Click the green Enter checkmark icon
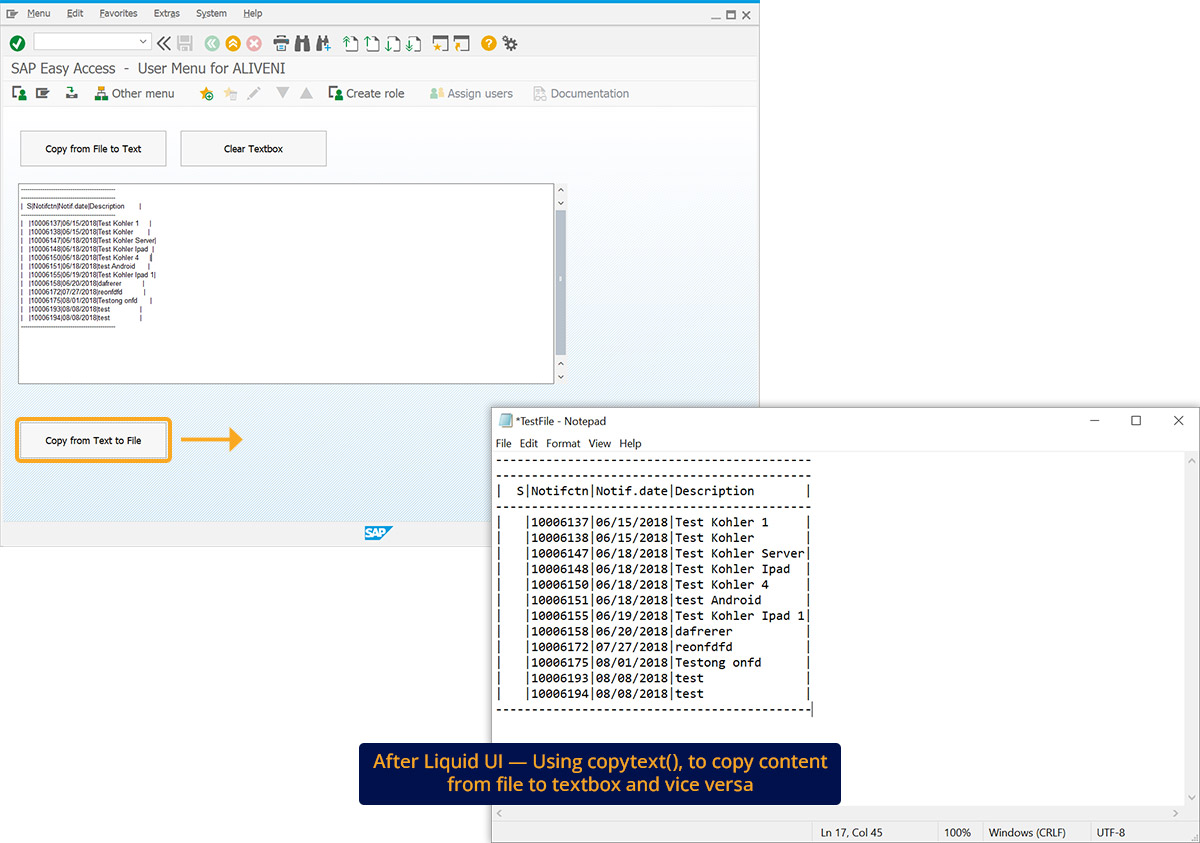 [17, 43]
